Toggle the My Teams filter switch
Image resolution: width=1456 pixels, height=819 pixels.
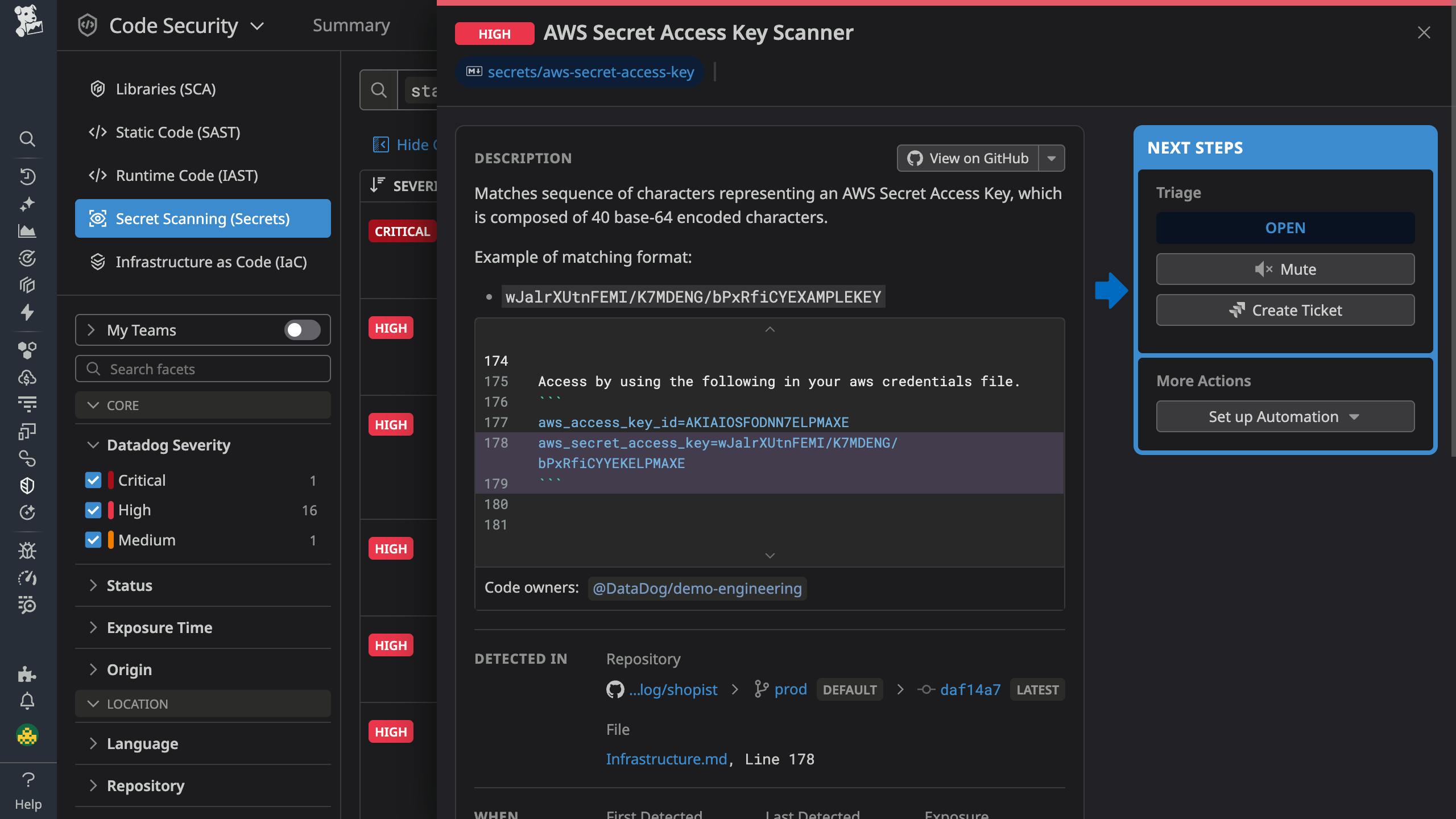302,330
